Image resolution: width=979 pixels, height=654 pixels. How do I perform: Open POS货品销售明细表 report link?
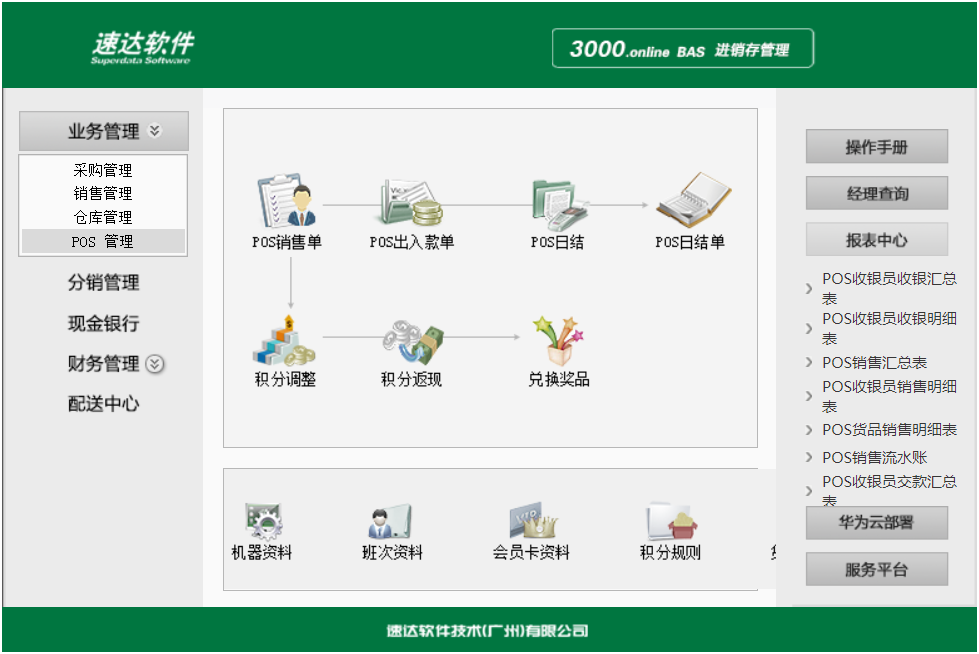[x=889, y=430]
